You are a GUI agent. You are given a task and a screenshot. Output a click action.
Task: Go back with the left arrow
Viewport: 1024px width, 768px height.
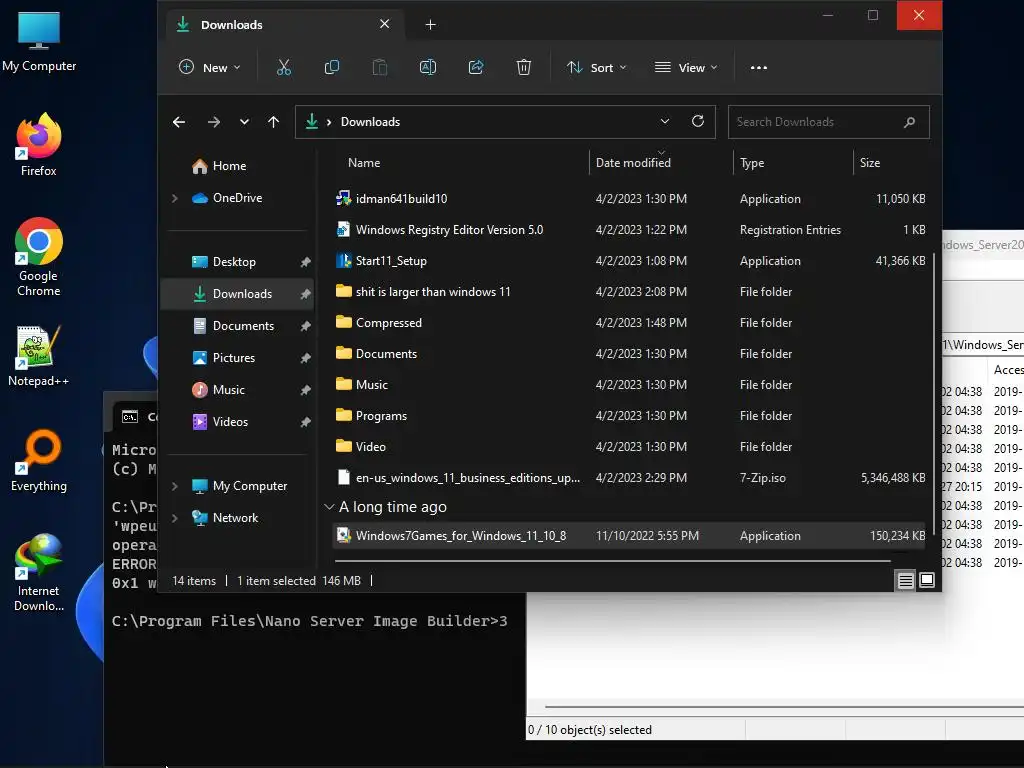[179, 122]
